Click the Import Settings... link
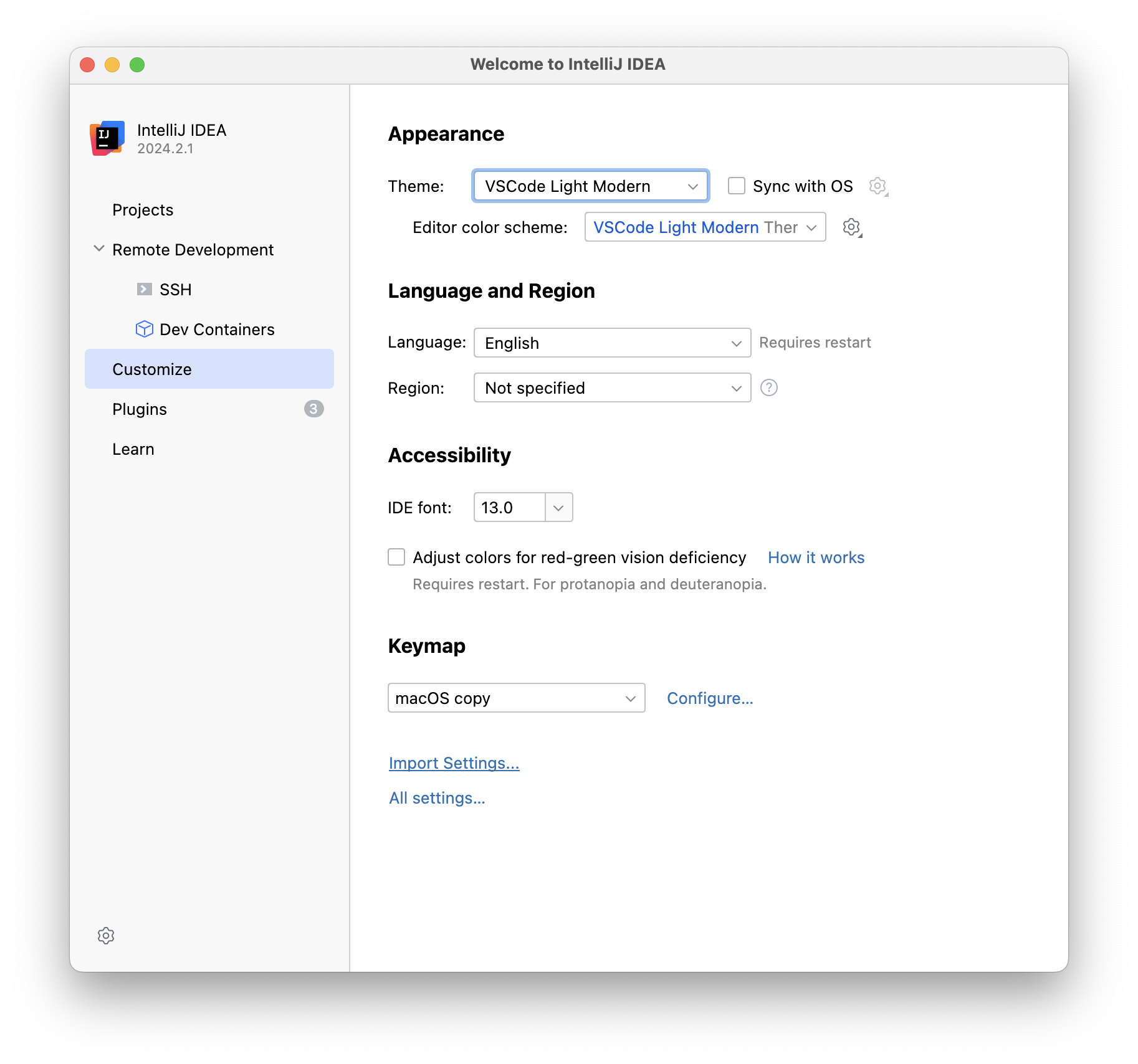The width and height of the screenshot is (1138, 1064). 454,763
